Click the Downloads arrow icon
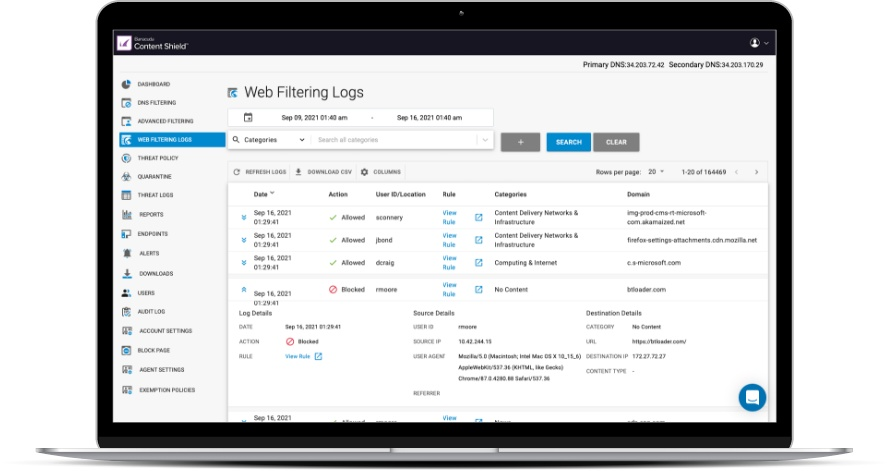 (127, 274)
